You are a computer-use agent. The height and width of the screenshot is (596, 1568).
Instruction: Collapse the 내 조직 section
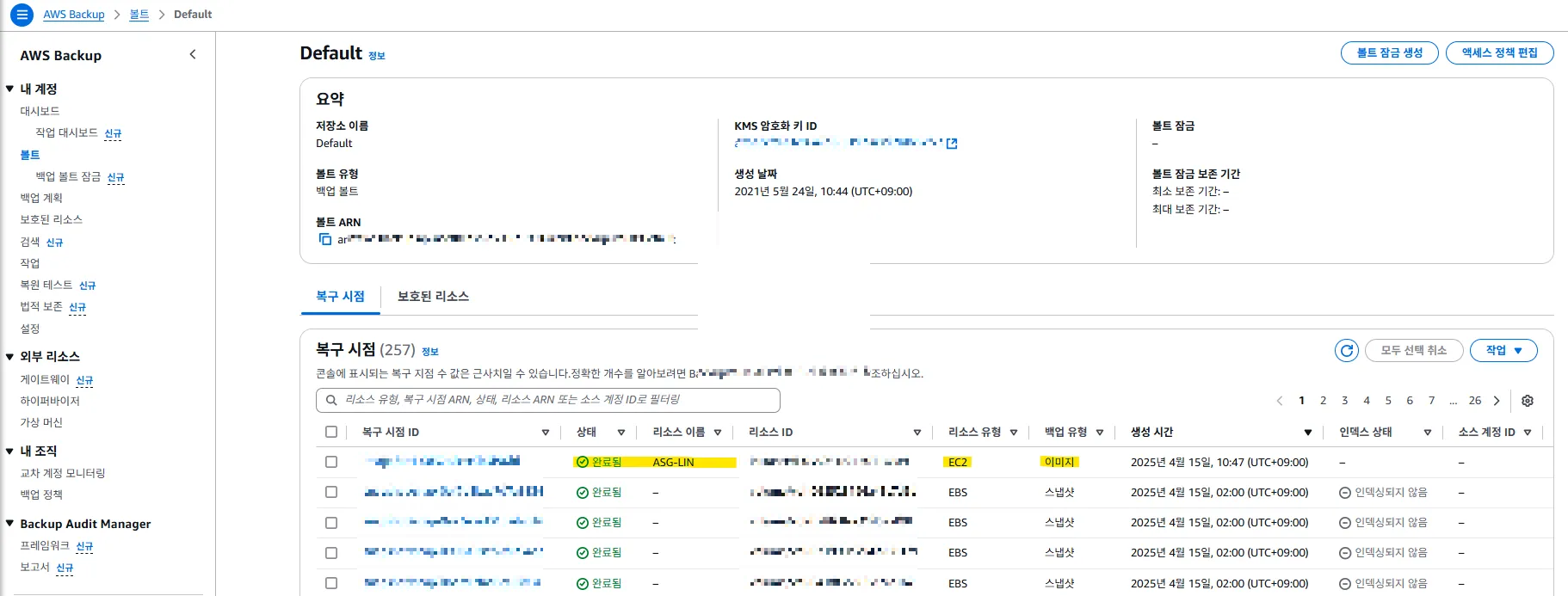point(9,451)
